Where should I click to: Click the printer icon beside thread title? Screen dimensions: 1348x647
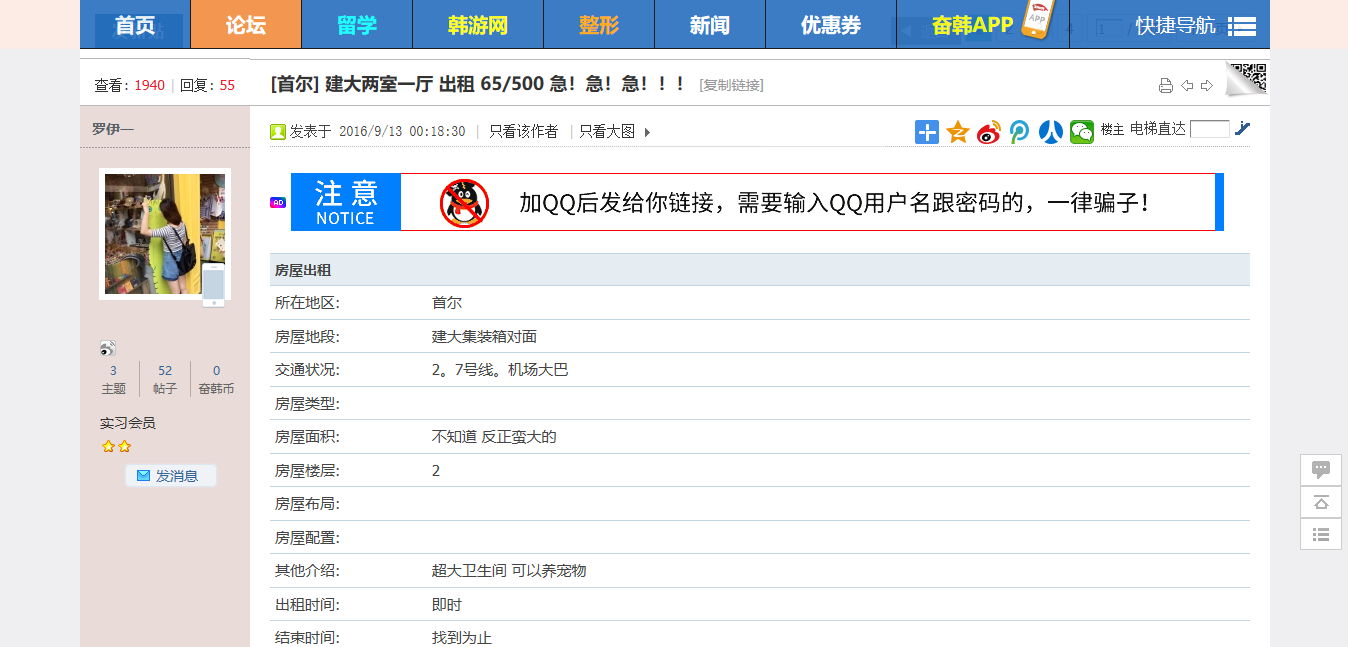(1165, 86)
